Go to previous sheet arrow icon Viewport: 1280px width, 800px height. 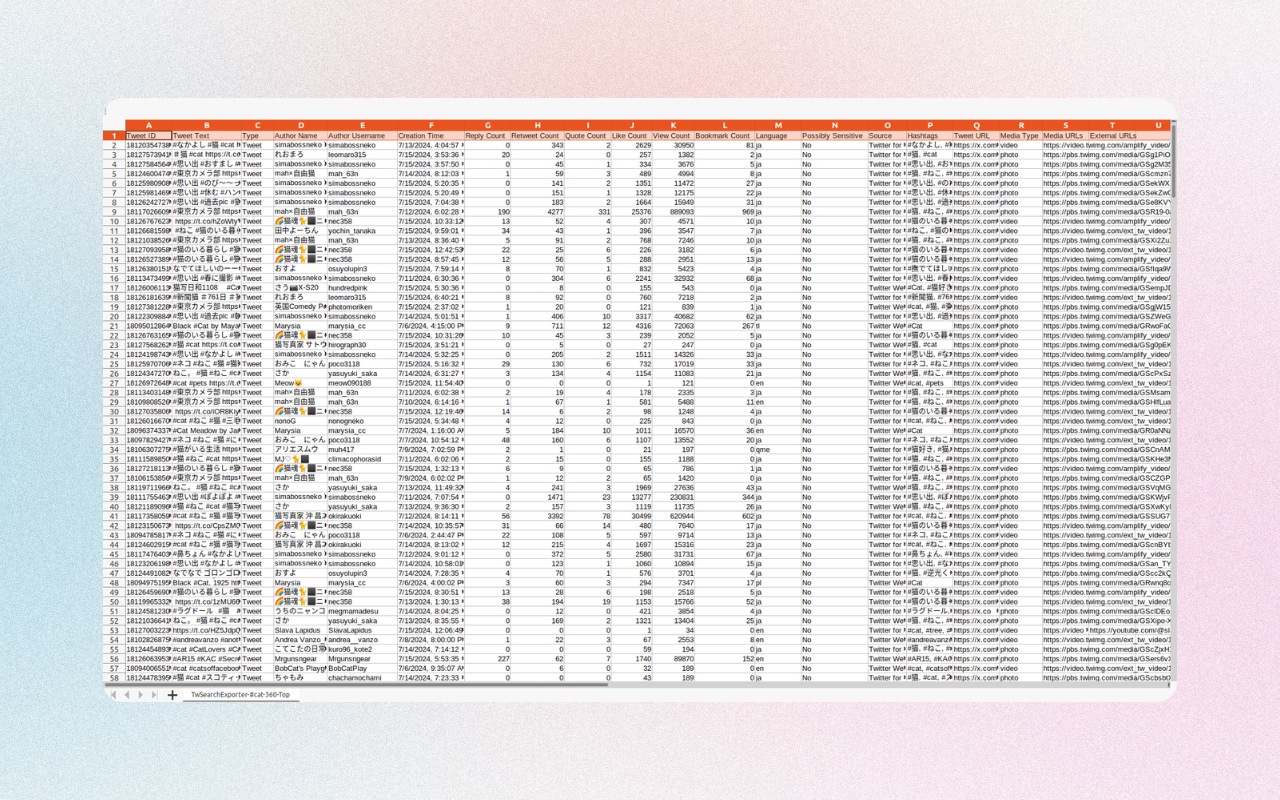point(127,694)
